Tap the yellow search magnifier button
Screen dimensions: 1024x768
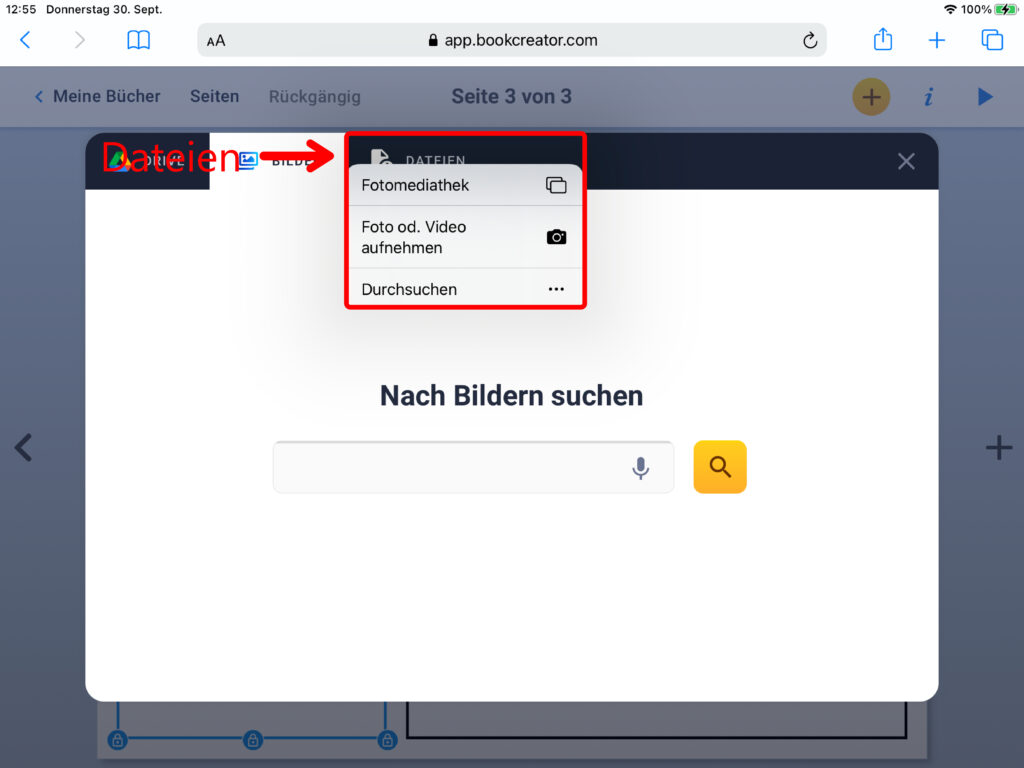[720, 467]
